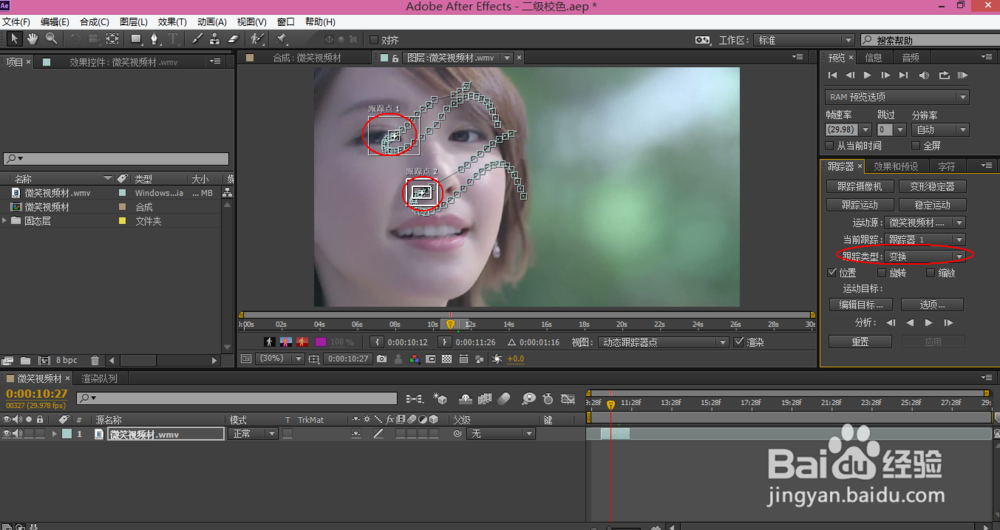Uncheck the 位置 position checkbox
The width and height of the screenshot is (1000, 530).
832,273
